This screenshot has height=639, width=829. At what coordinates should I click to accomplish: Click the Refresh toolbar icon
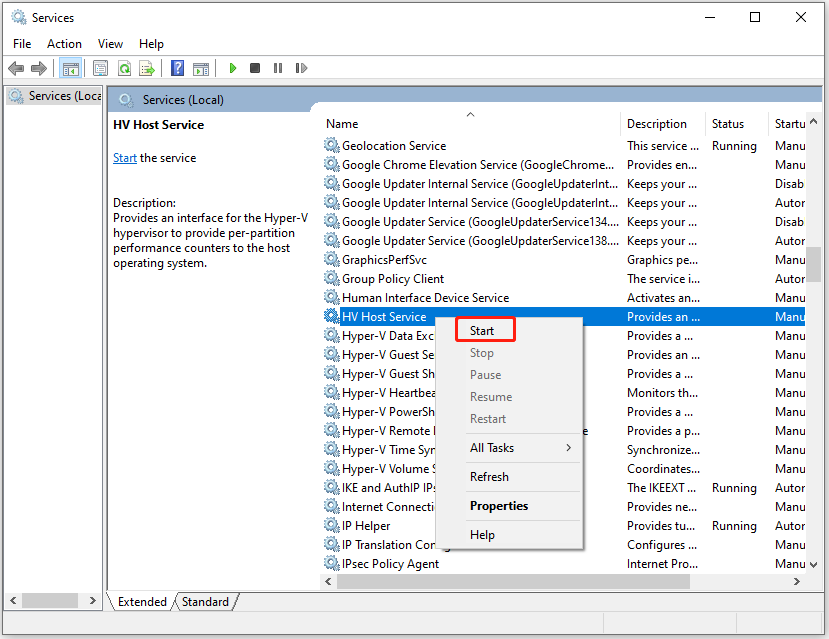[124, 68]
